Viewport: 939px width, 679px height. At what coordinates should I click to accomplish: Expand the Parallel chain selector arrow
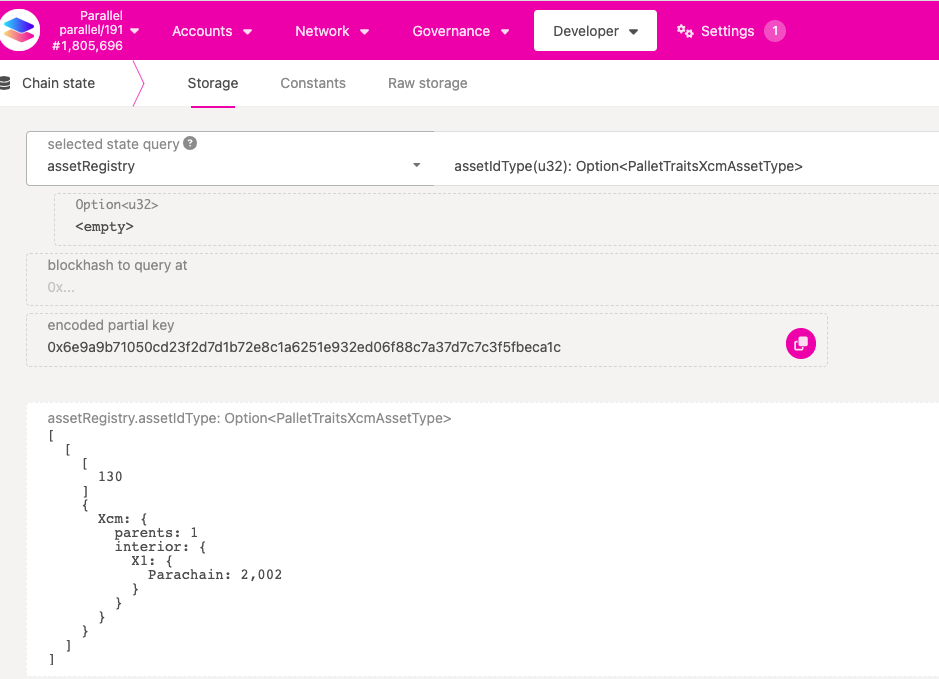[x=135, y=31]
